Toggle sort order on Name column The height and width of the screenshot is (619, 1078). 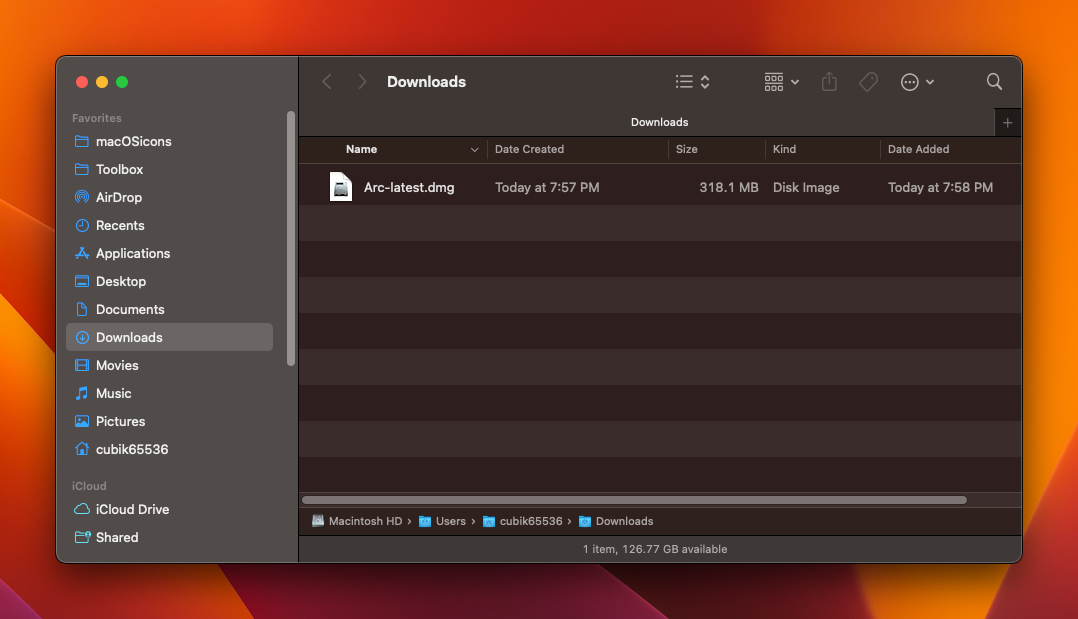click(x=474, y=150)
